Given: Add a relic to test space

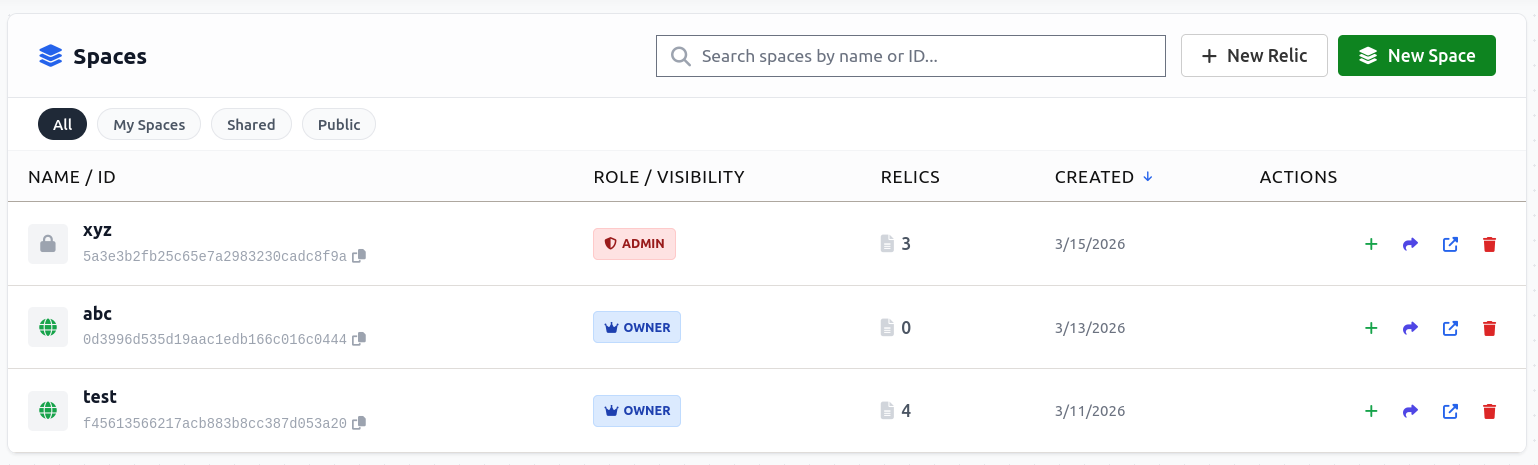Looking at the screenshot, I should (x=1371, y=411).
